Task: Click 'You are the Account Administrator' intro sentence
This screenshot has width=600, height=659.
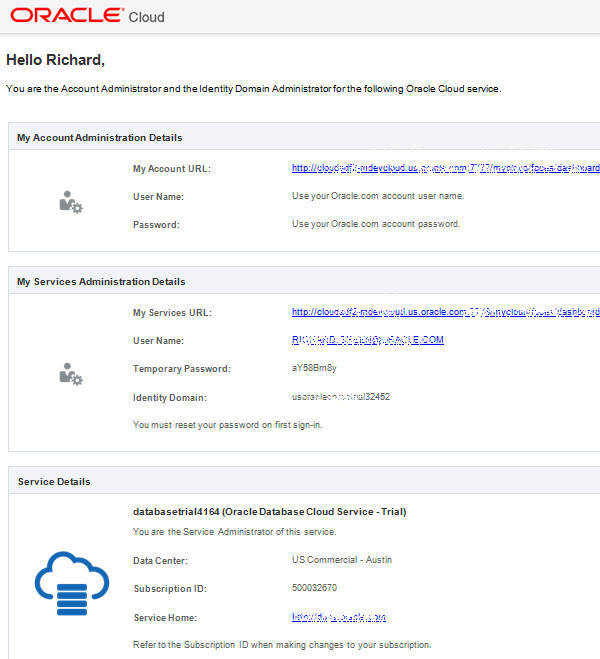Action: [x=253, y=89]
